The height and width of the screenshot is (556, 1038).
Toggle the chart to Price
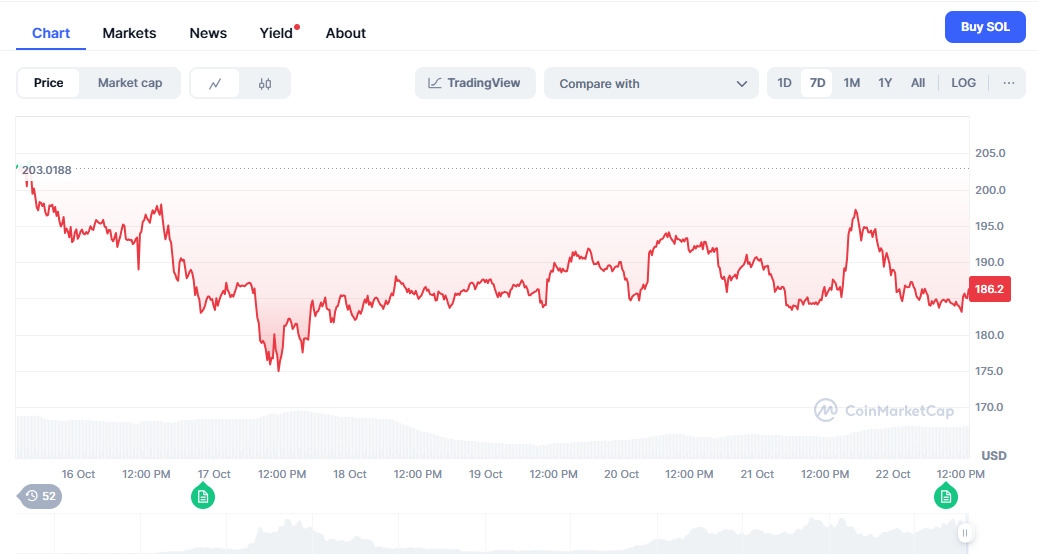pyautogui.click(x=48, y=83)
